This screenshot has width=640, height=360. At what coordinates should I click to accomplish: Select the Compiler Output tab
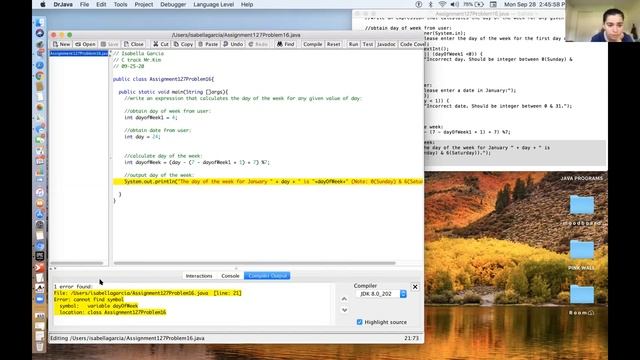tap(267, 276)
